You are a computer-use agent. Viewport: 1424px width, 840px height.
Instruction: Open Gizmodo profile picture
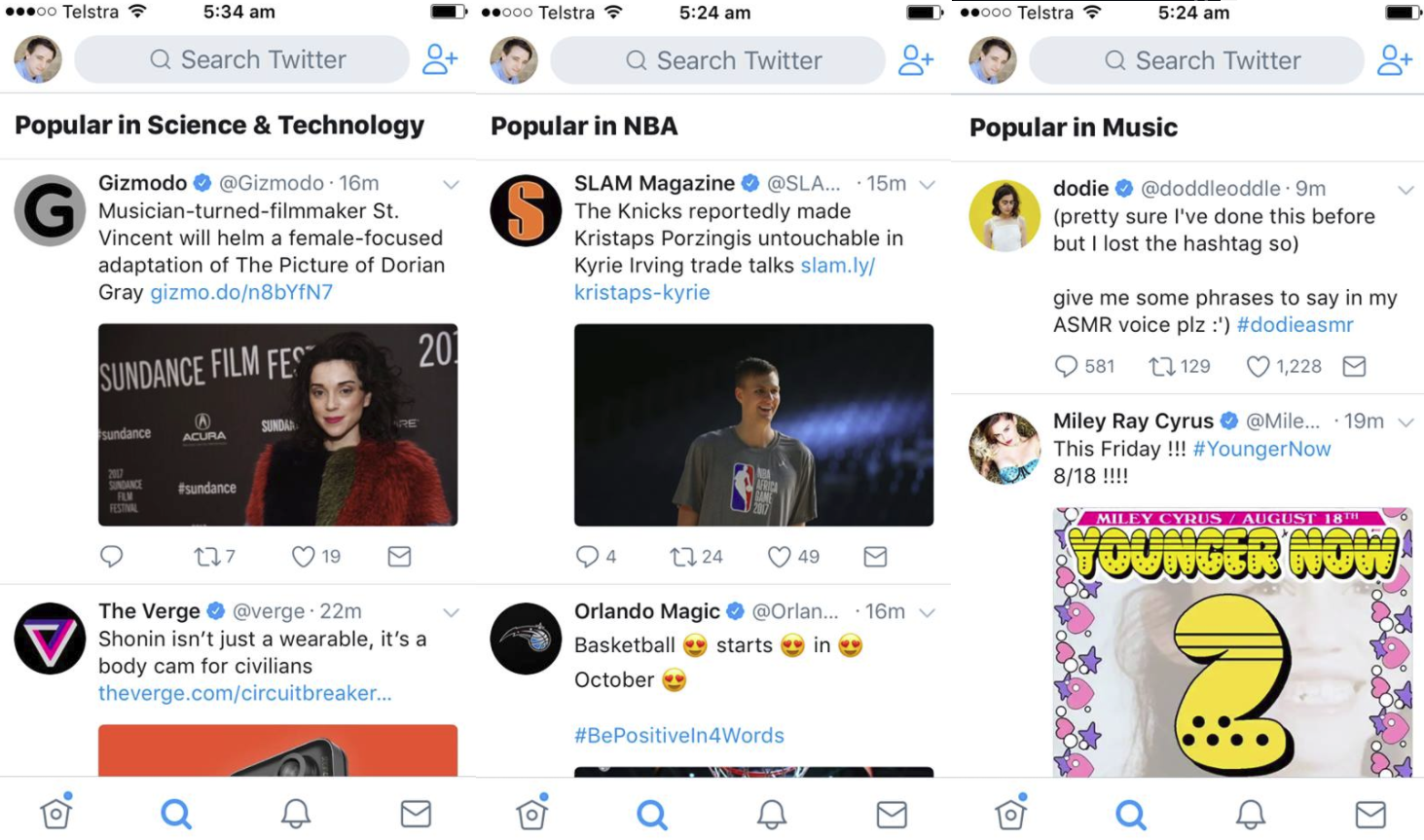click(x=50, y=210)
